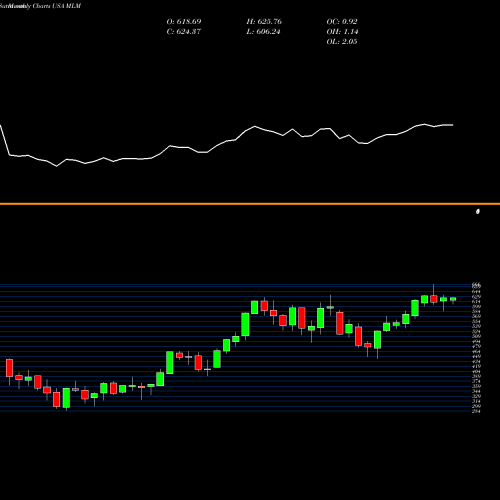Viewport: 500px width, 500px height.
Task: Click the "OL: 2.05" value
Action: tap(342, 42)
